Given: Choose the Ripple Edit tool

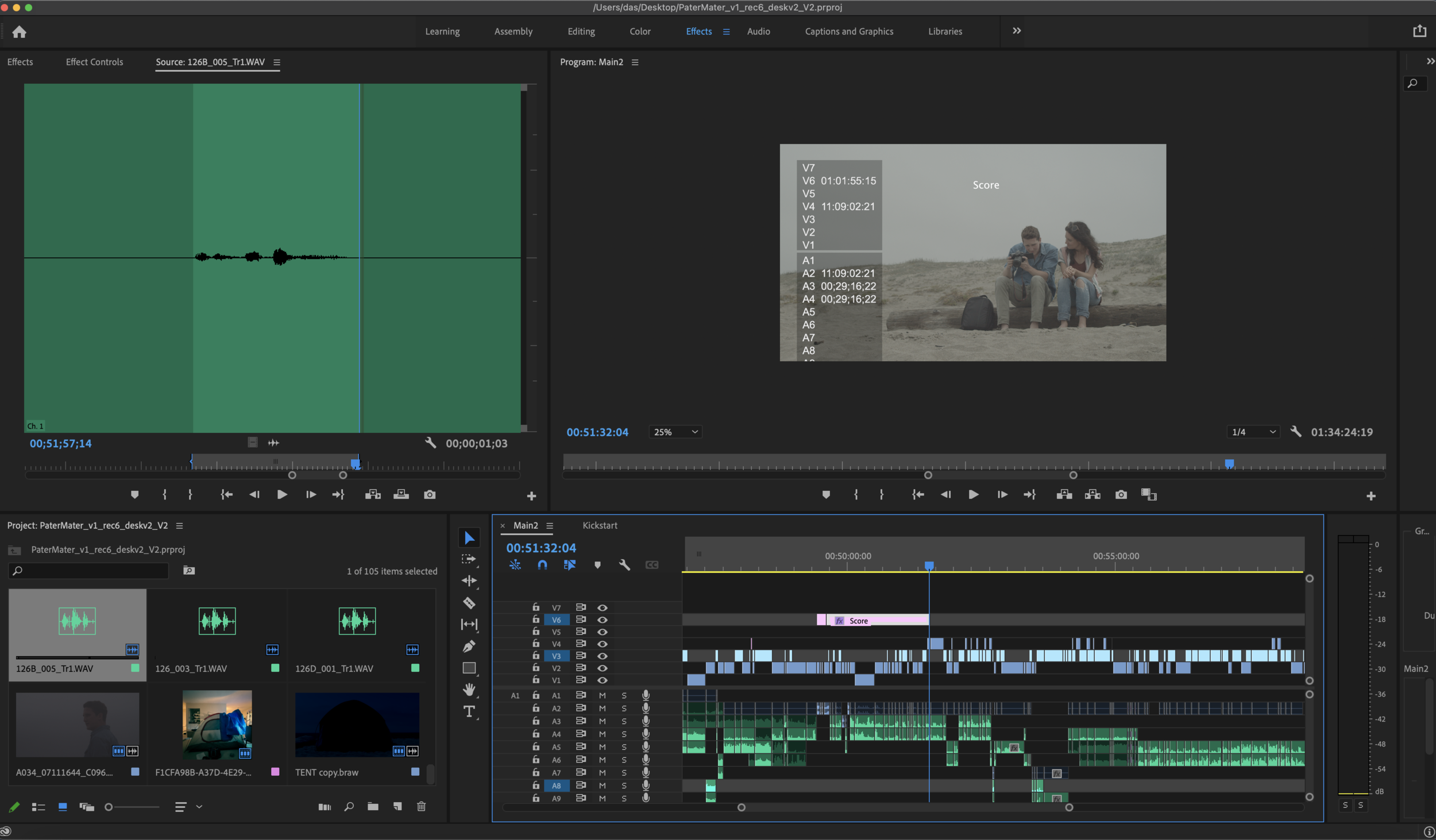Looking at the screenshot, I should tap(469, 581).
